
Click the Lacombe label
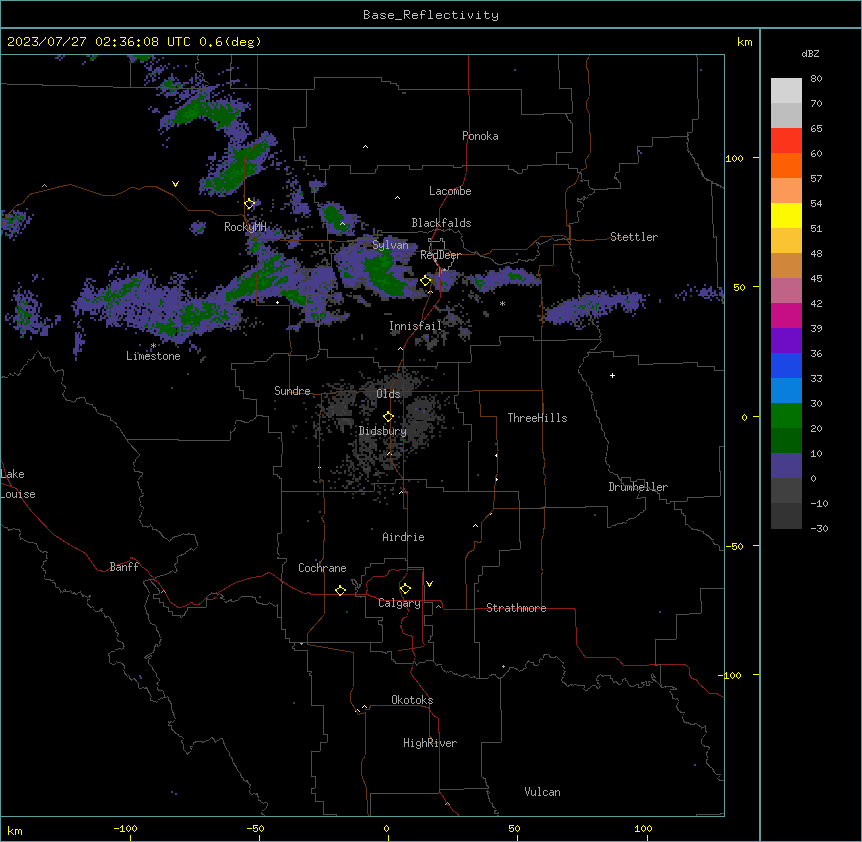coord(450,191)
